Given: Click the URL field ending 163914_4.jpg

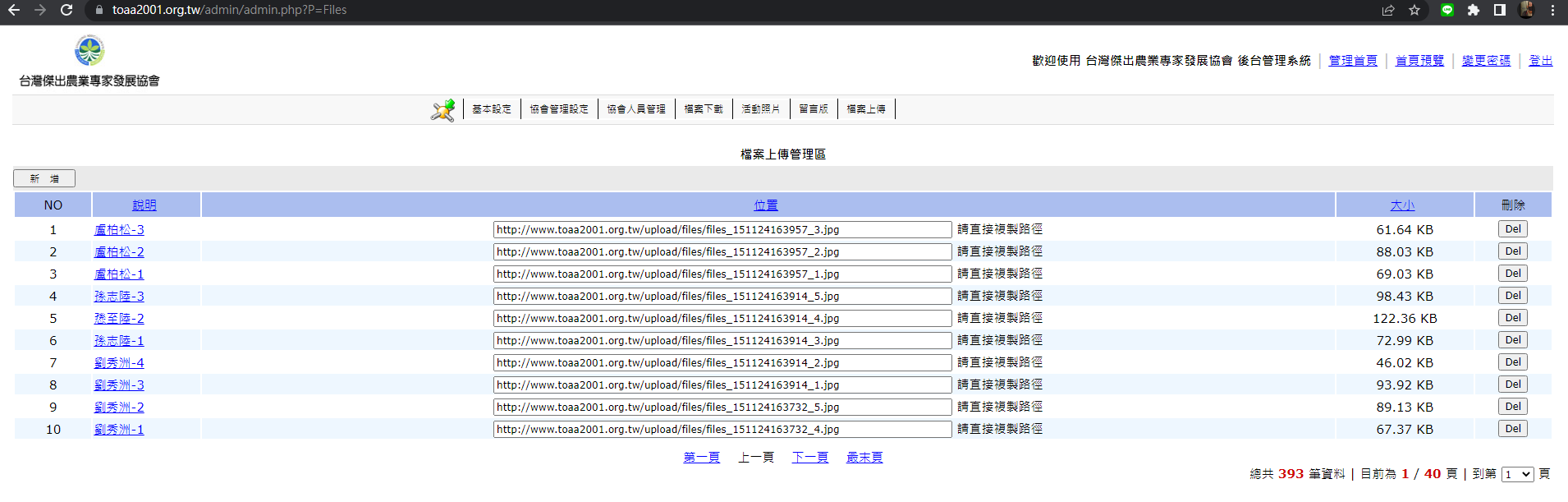Looking at the screenshot, I should pyautogui.click(x=722, y=319).
